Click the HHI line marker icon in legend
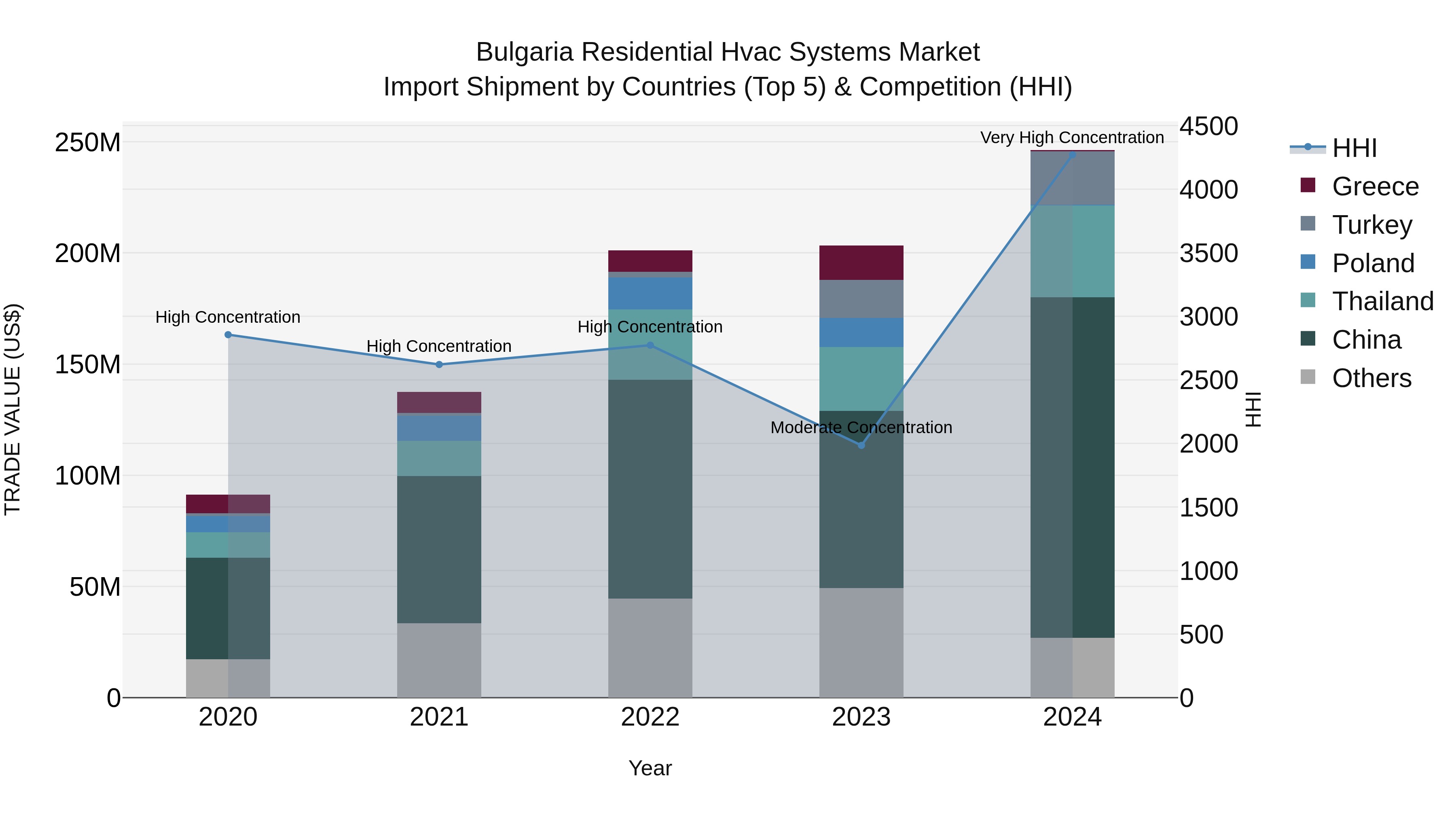Image resolution: width=1456 pixels, height=819 pixels. pos(1308,147)
